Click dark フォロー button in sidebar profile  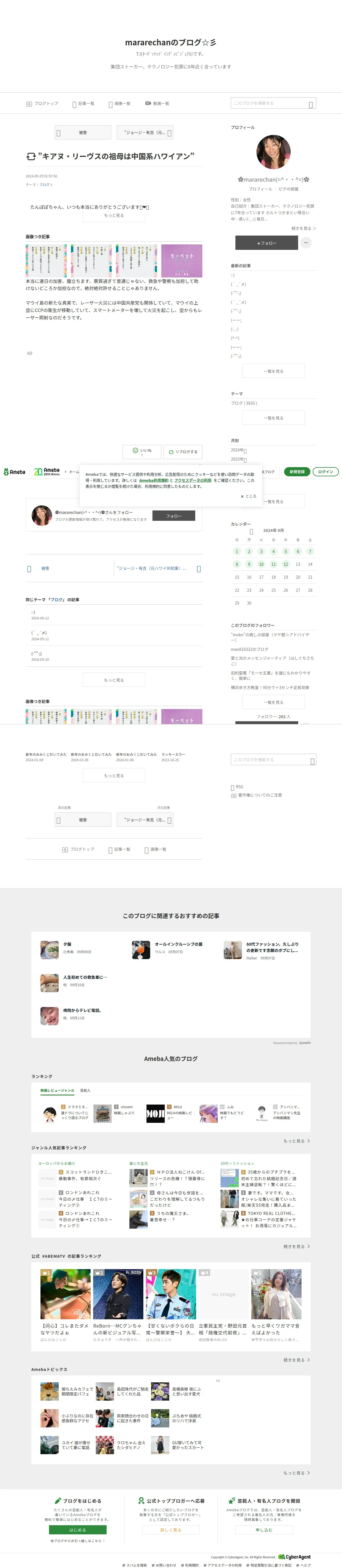pyautogui.click(x=266, y=243)
